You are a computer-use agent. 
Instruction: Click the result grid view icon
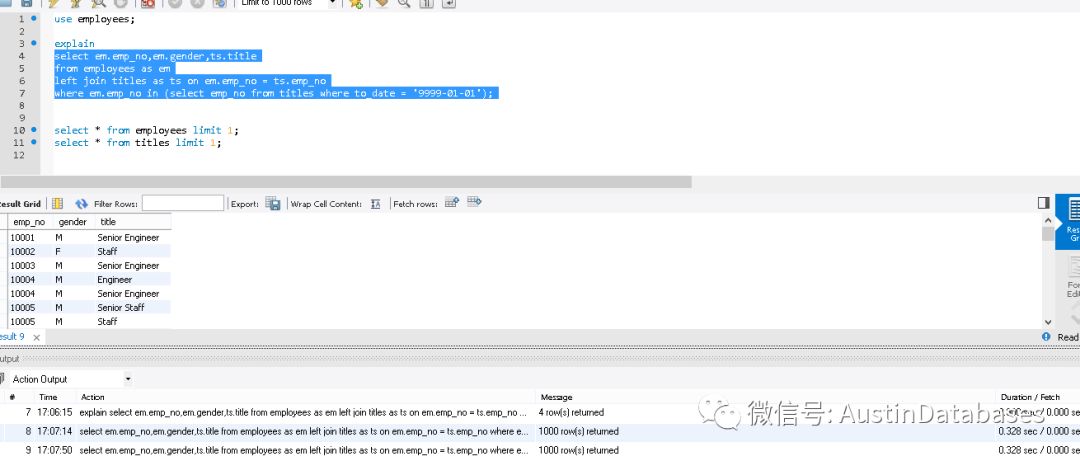(58, 203)
